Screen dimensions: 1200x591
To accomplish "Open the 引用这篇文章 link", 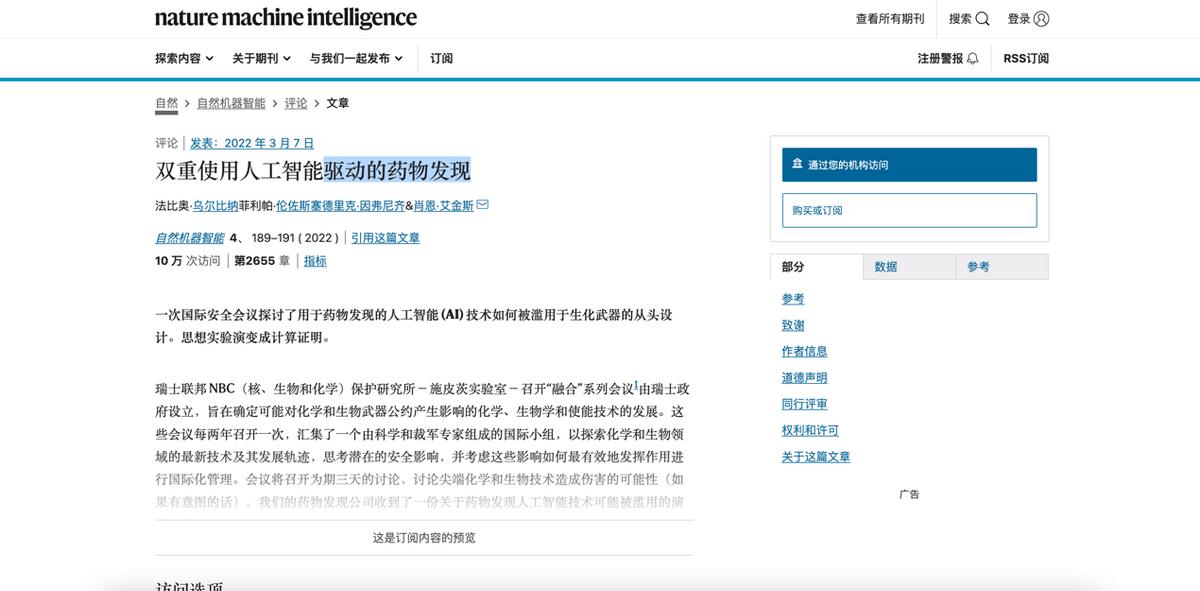I will 385,237.
